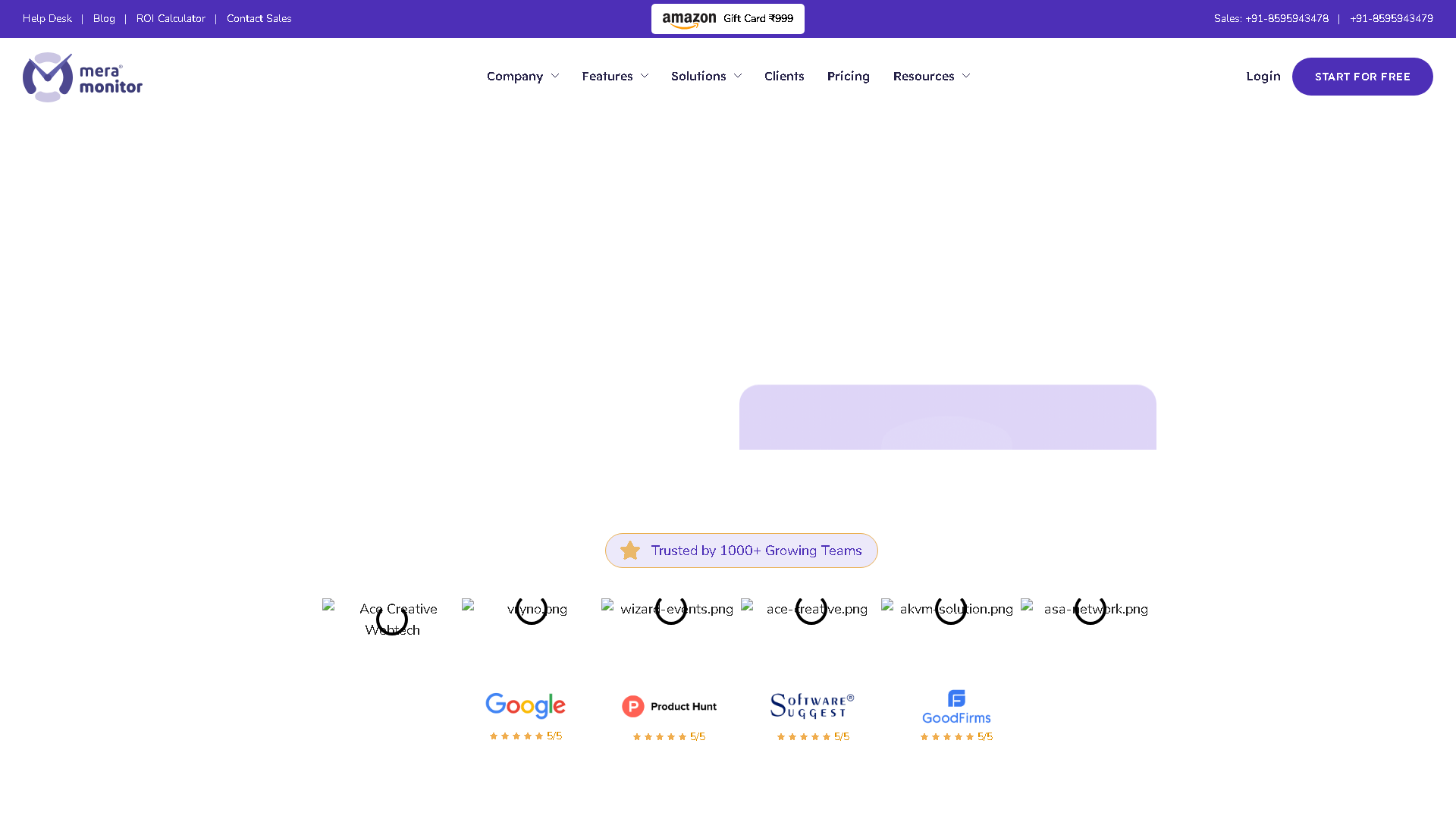Click the Trusted by 1000+ Growing Teams badge
Screen dimensions: 1456x819
(x=741, y=550)
